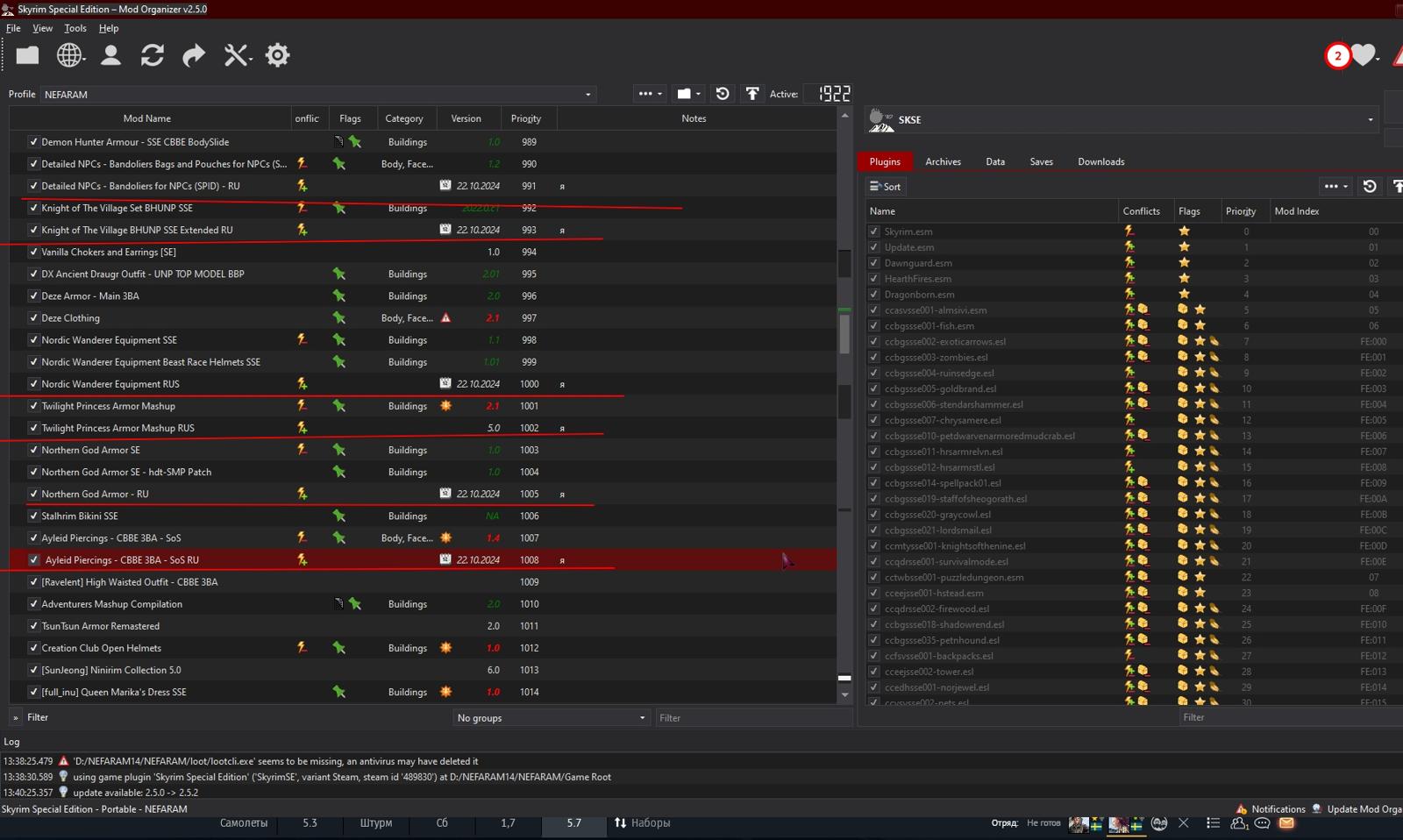This screenshot has height=840, width=1403.
Task: Open the folder shortcut dropdown above mod list
Action: [x=688, y=94]
